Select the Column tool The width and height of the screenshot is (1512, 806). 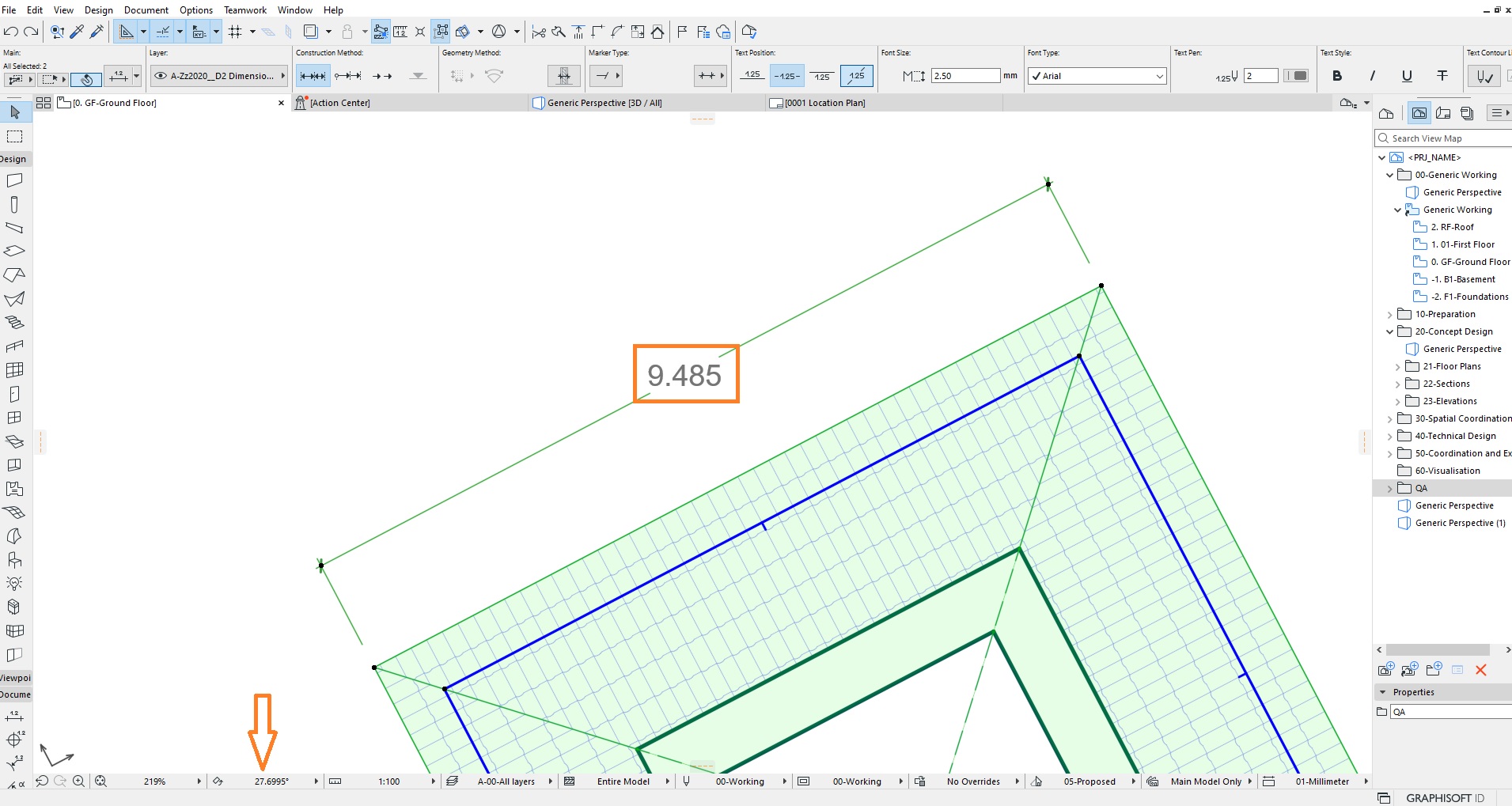click(x=14, y=205)
